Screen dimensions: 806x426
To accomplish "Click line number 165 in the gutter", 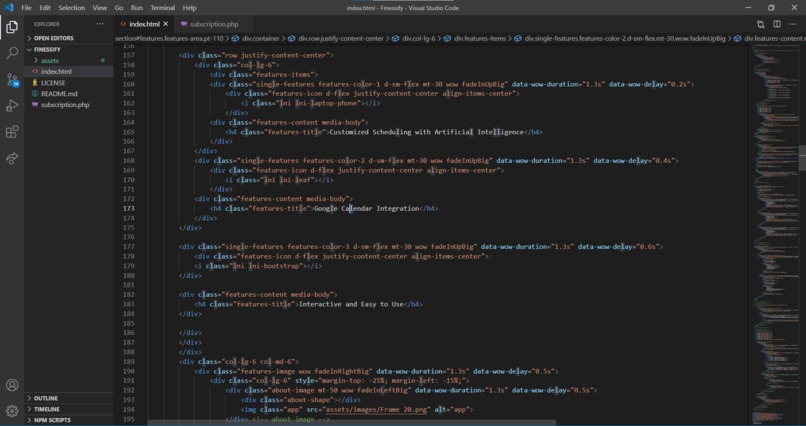I will tap(129, 132).
